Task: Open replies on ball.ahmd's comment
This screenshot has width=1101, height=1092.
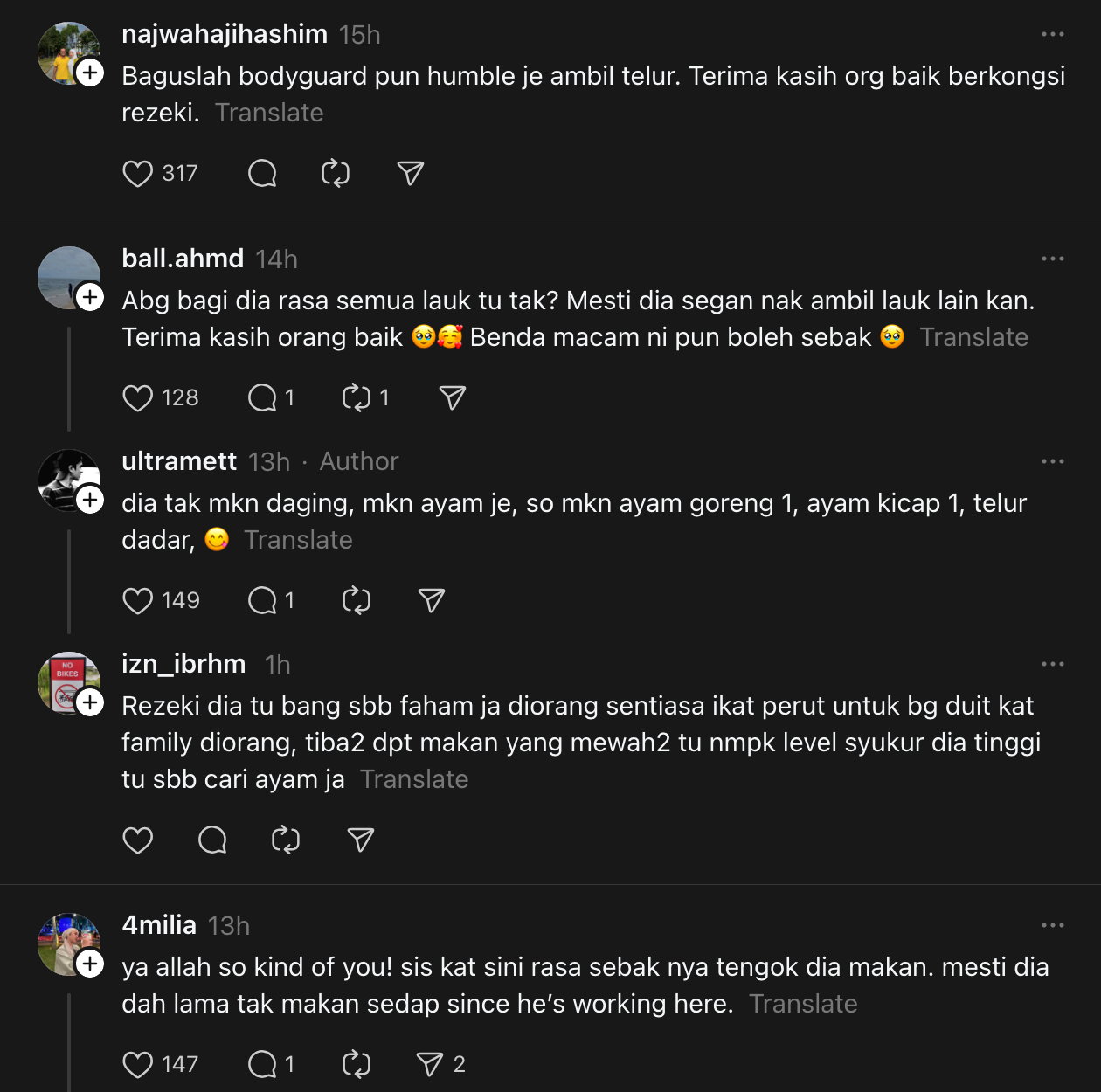Action: click(x=262, y=398)
